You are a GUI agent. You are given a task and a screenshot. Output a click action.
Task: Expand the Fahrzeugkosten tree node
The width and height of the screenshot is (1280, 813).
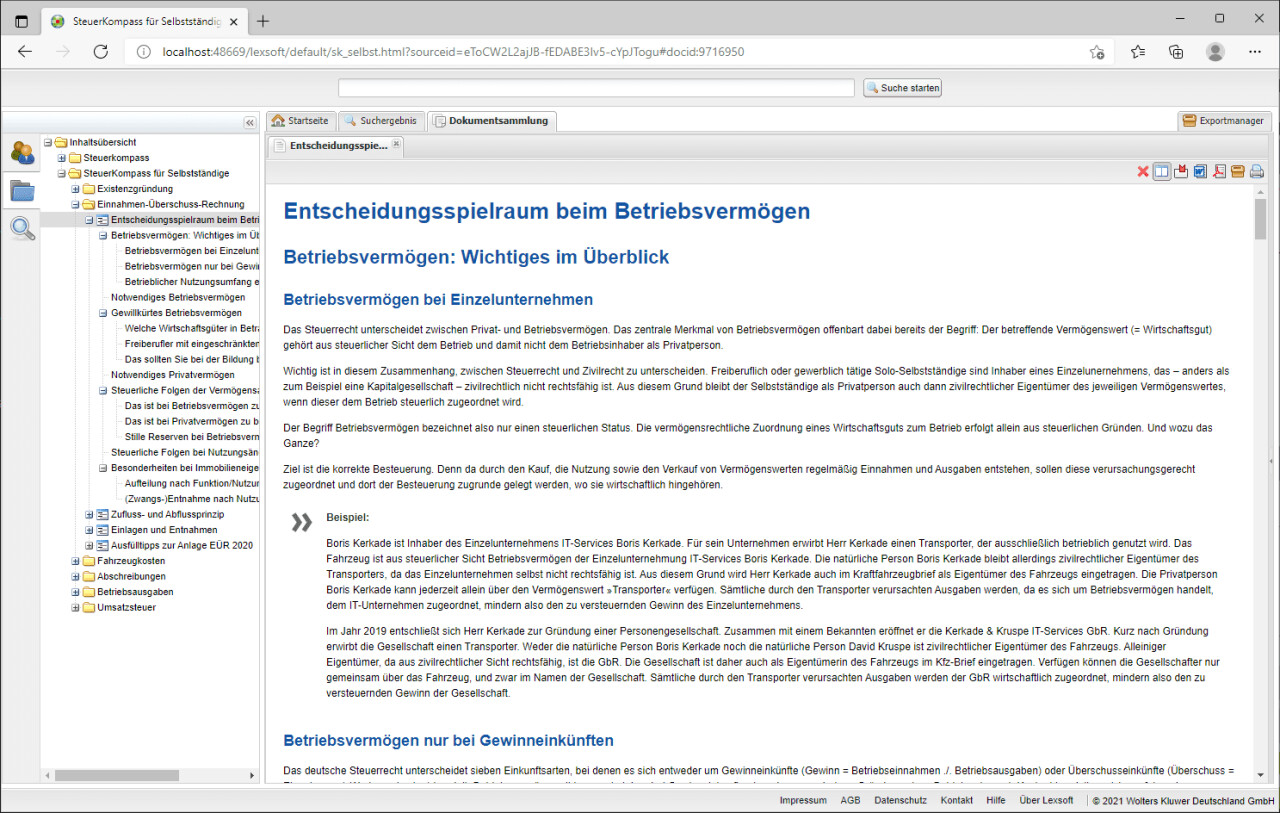(x=75, y=561)
